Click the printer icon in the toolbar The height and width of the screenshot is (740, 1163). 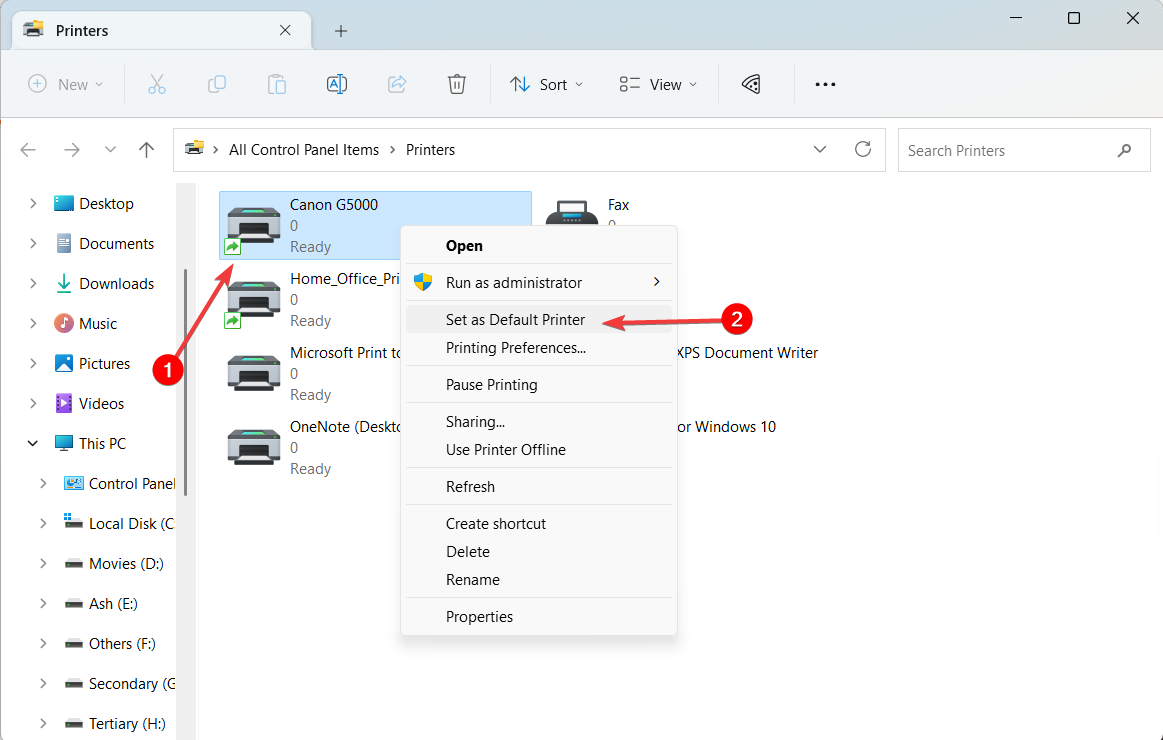tap(750, 84)
